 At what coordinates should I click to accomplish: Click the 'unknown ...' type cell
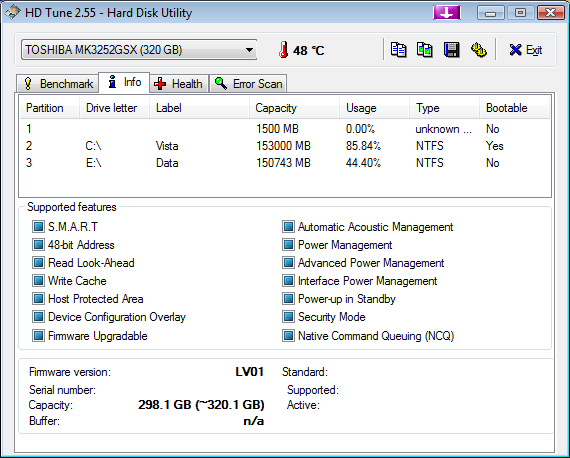(x=443, y=129)
